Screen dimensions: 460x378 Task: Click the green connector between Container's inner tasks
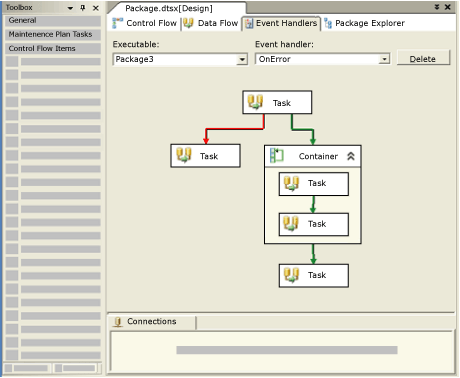click(x=313, y=204)
